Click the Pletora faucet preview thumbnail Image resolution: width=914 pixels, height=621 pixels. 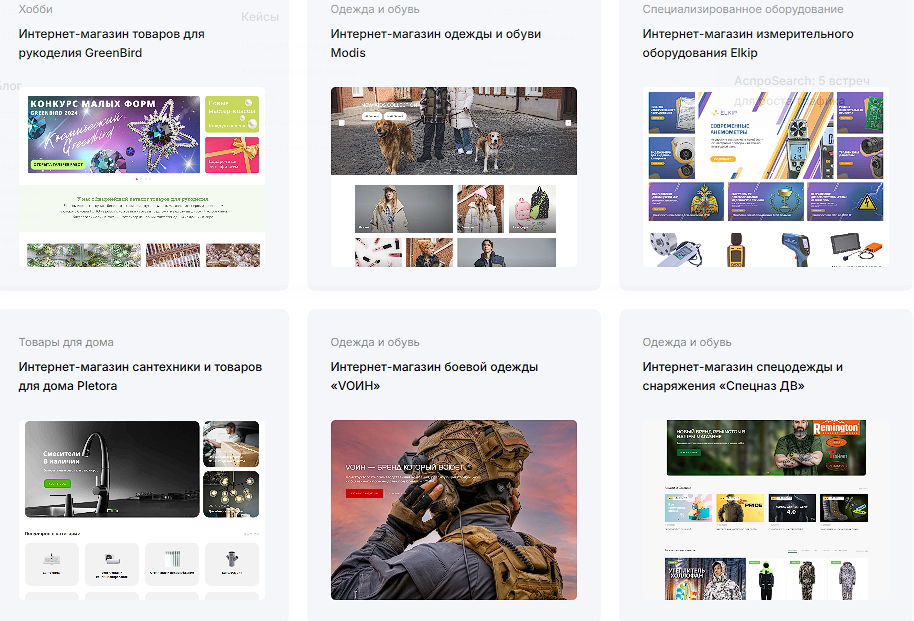(x=112, y=470)
